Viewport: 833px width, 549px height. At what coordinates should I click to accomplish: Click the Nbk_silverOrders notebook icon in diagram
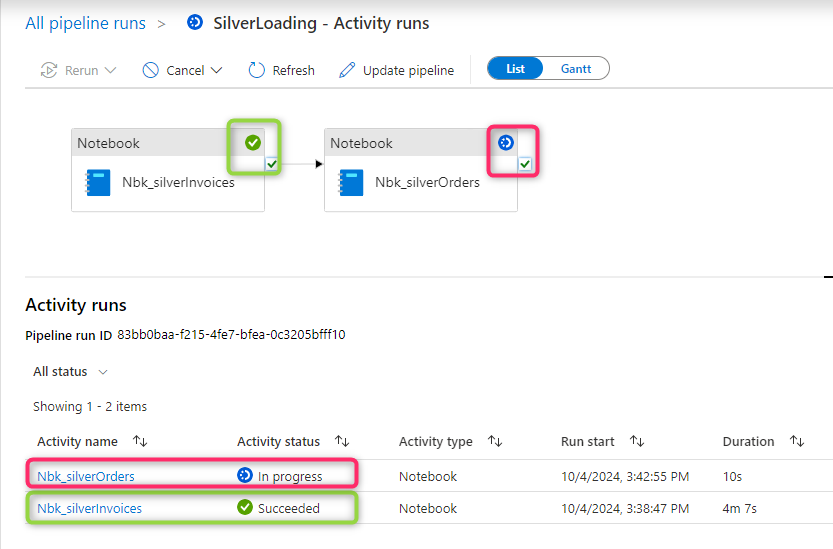pos(351,182)
